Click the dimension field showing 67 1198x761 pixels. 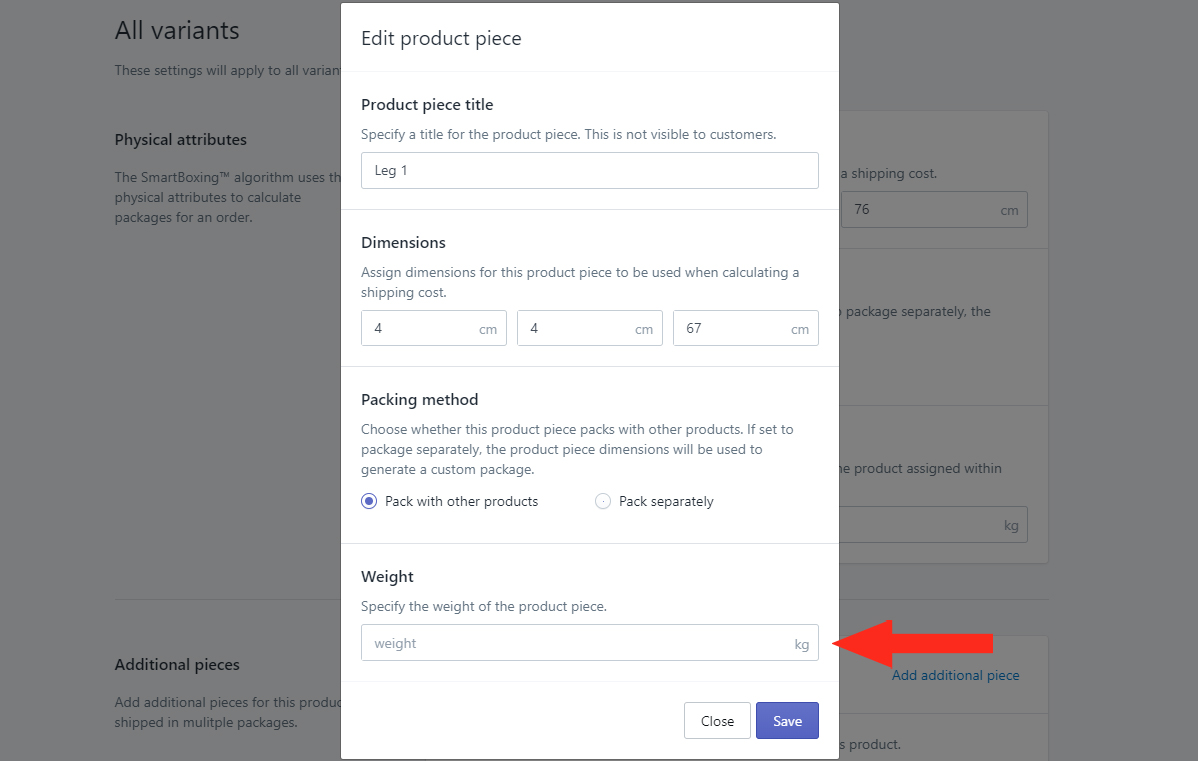pos(745,328)
